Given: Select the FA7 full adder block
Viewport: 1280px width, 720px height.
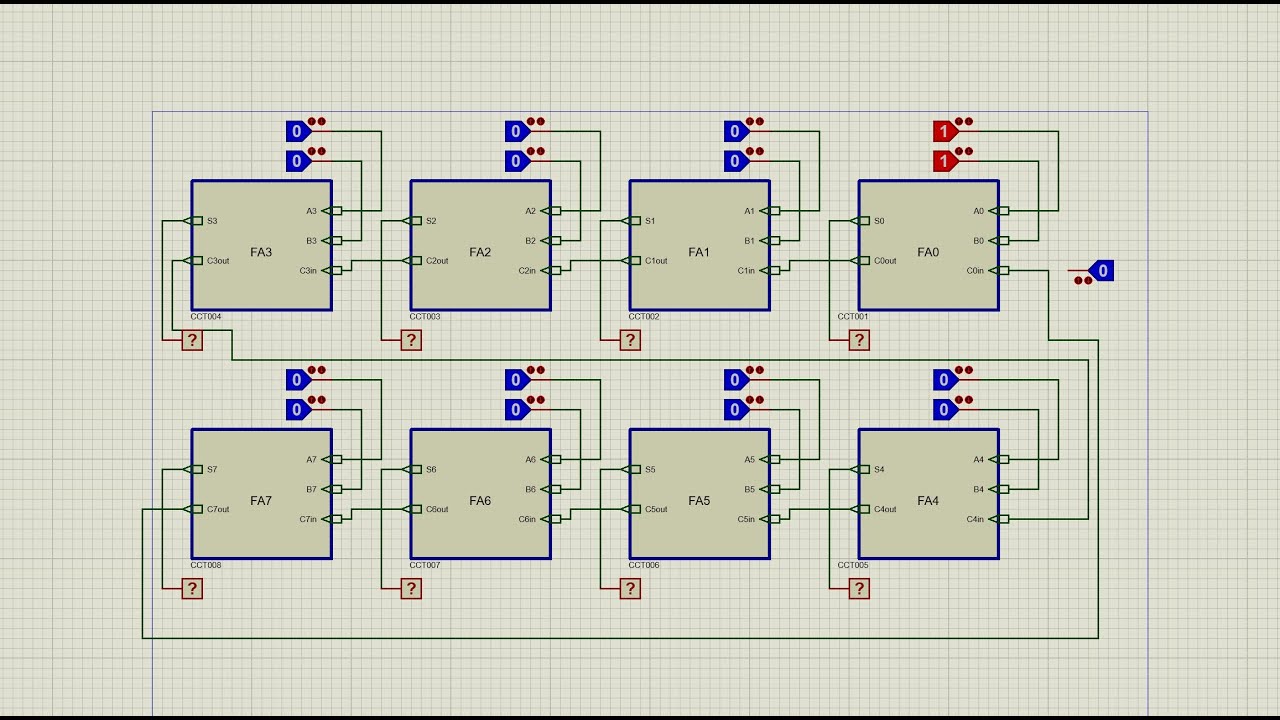Looking at the screenshot, I should (x=262, y=494).
